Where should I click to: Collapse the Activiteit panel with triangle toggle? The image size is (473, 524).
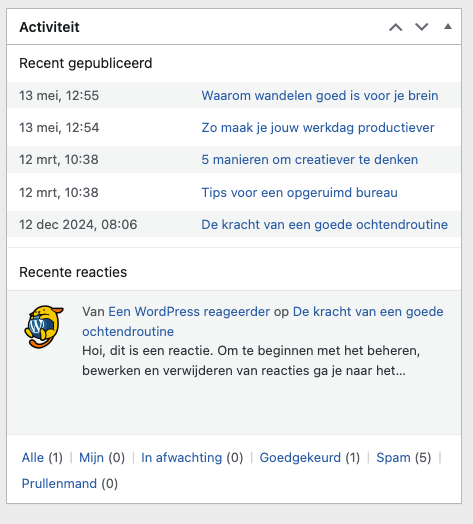coord(448,27)
